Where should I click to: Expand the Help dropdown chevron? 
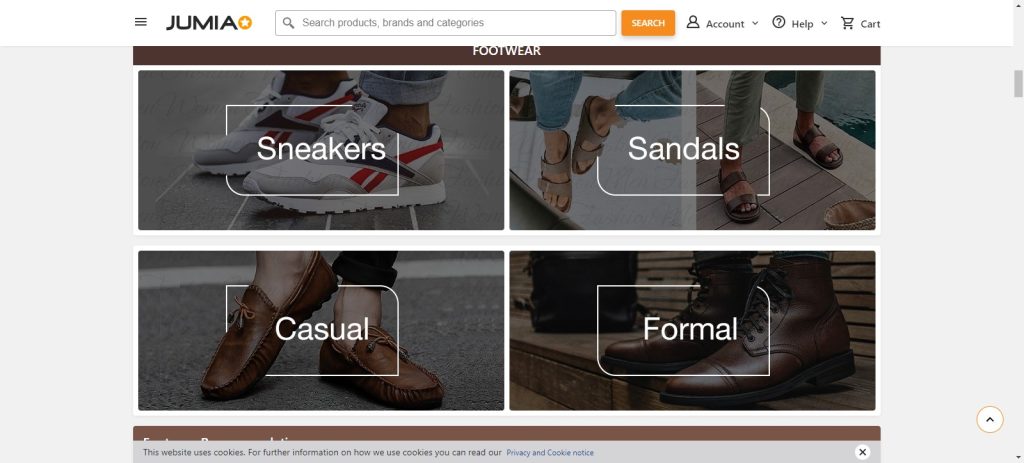point(824,23)
